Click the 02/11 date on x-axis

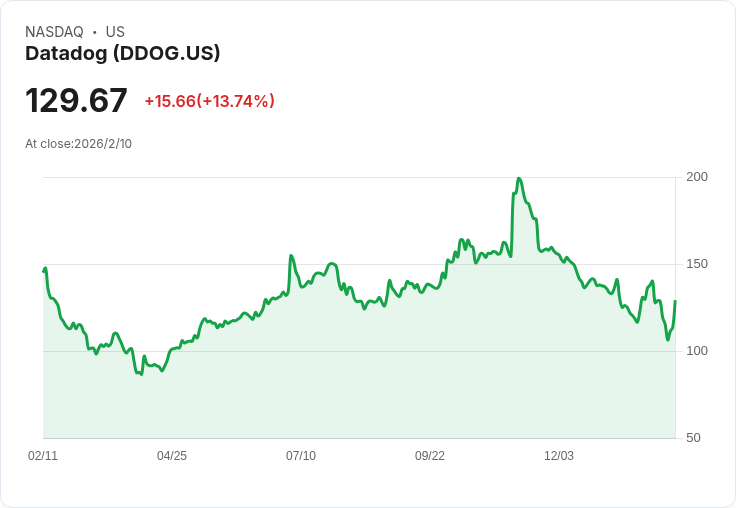(43, 455)
